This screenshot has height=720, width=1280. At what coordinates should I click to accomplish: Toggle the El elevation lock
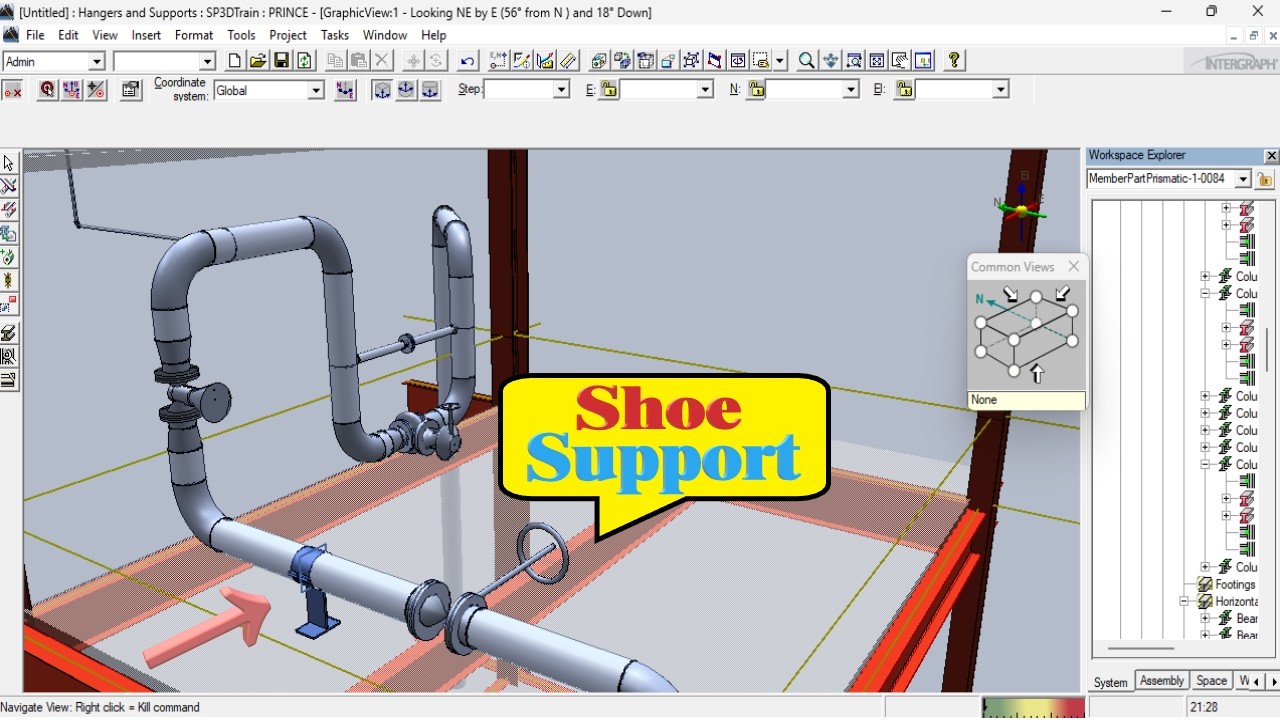904,90
